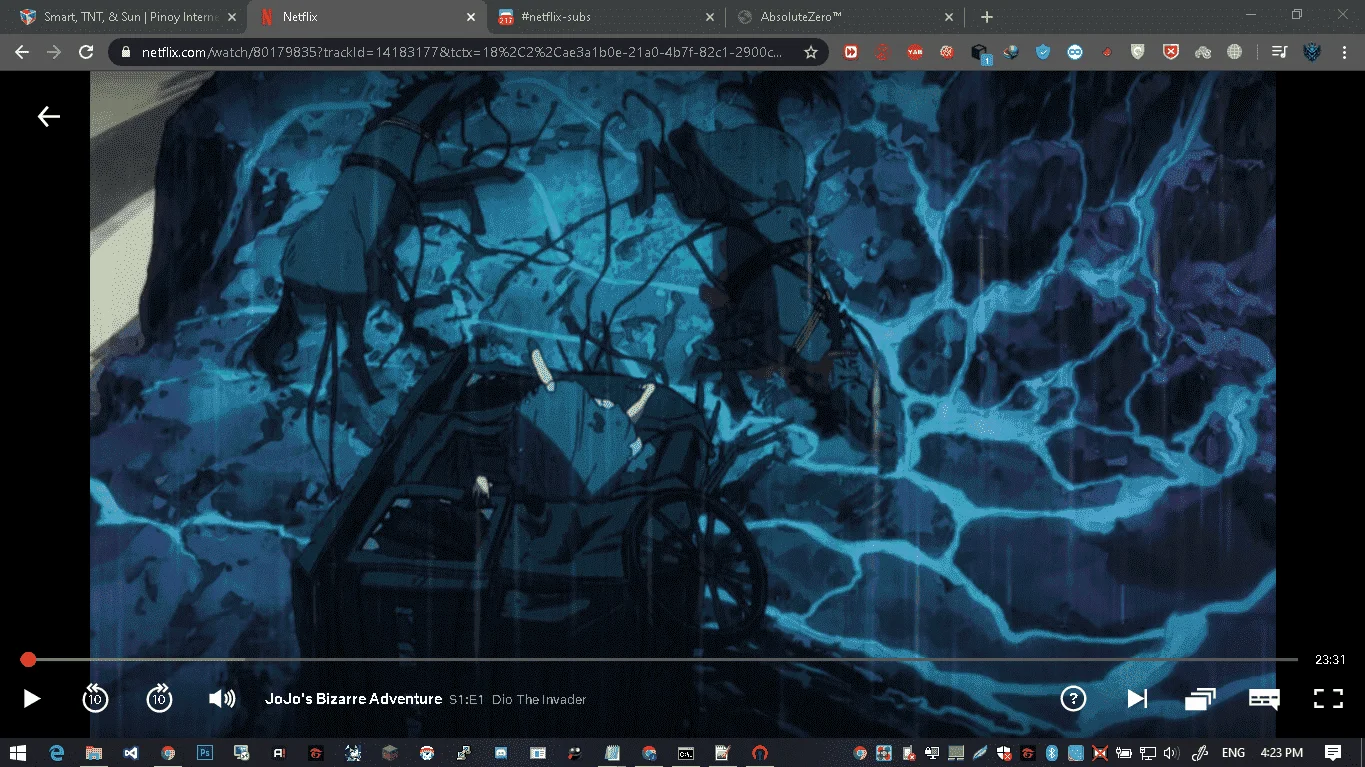The width and height of the screenshot is (1365, 767).
Task: Open Chrome media controls playlist icon
Action: coord(1279,52)
